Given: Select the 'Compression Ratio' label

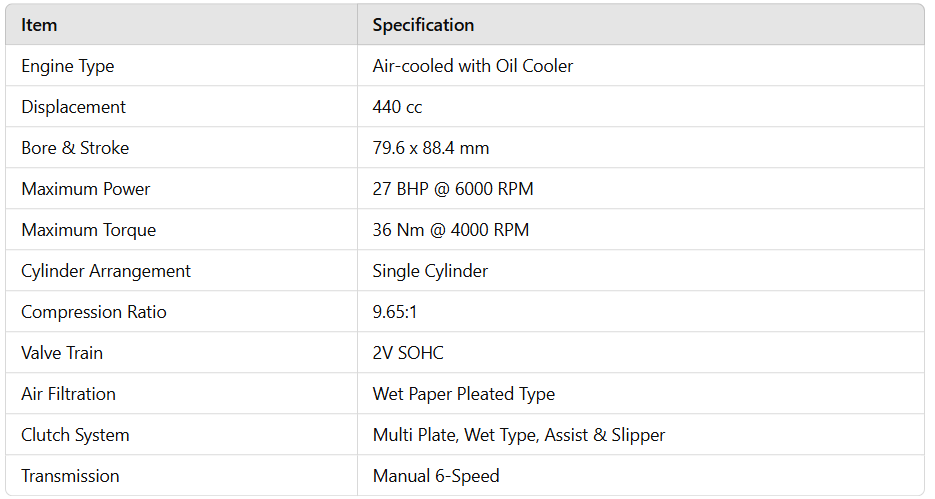Looking at the screenshot, I should [94, 312].
